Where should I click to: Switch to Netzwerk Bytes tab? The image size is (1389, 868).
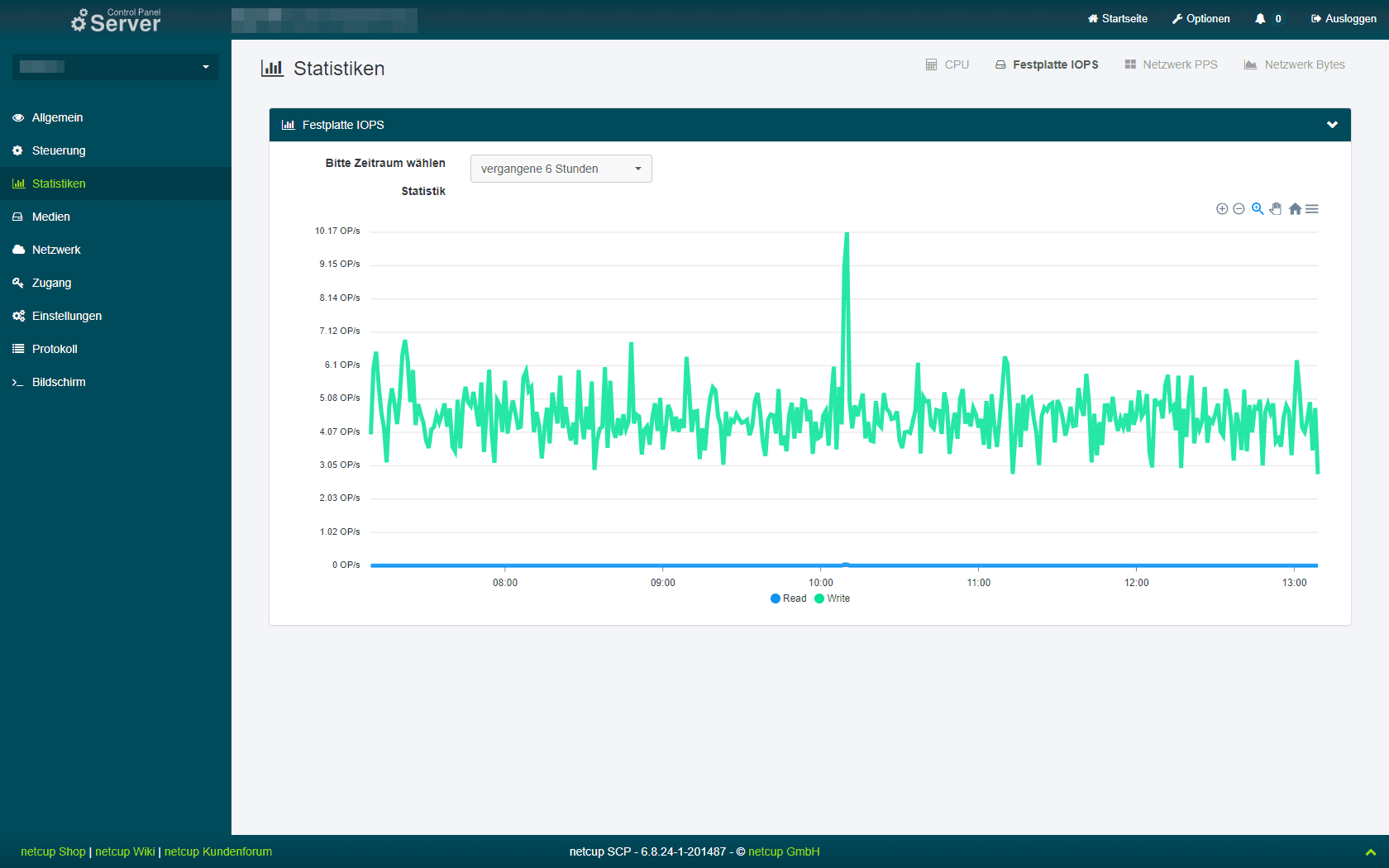click(x=1295, y=64)
